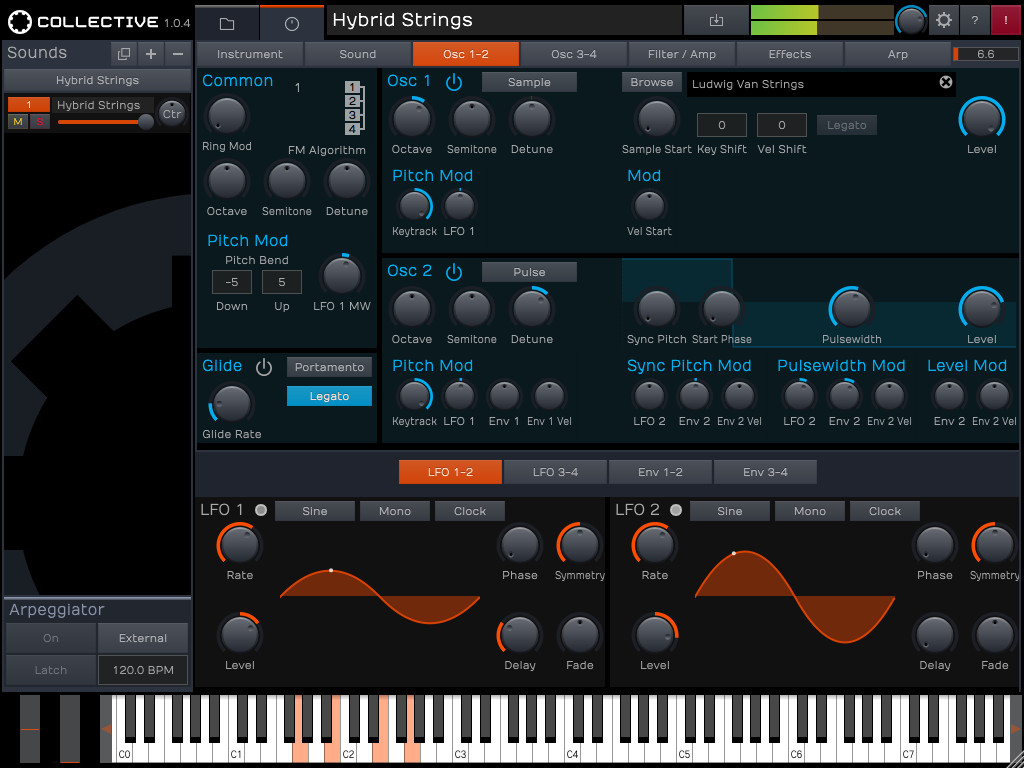Screen dimensions: 1024x768
Task: Open help with the question mark icon
Action: tap(974, 20)
